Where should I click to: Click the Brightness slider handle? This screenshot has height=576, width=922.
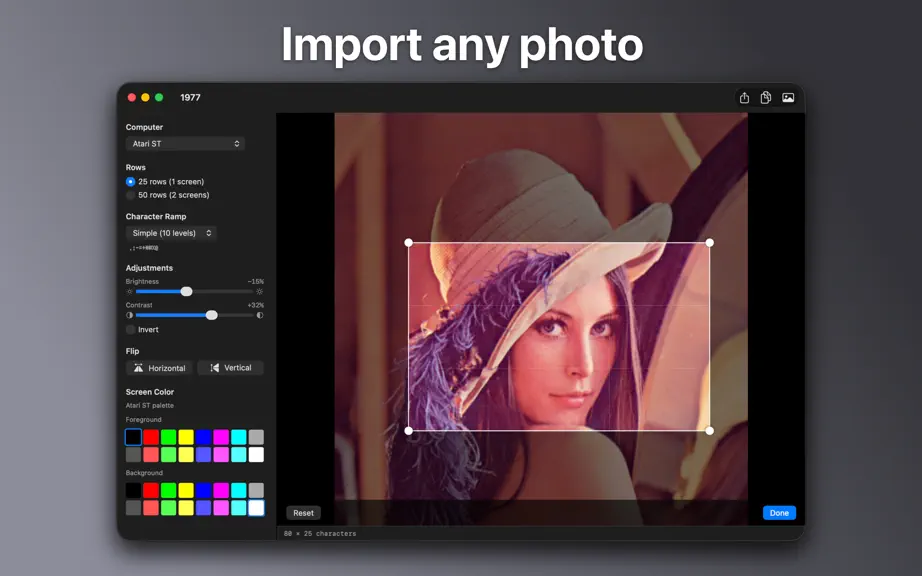186,292
